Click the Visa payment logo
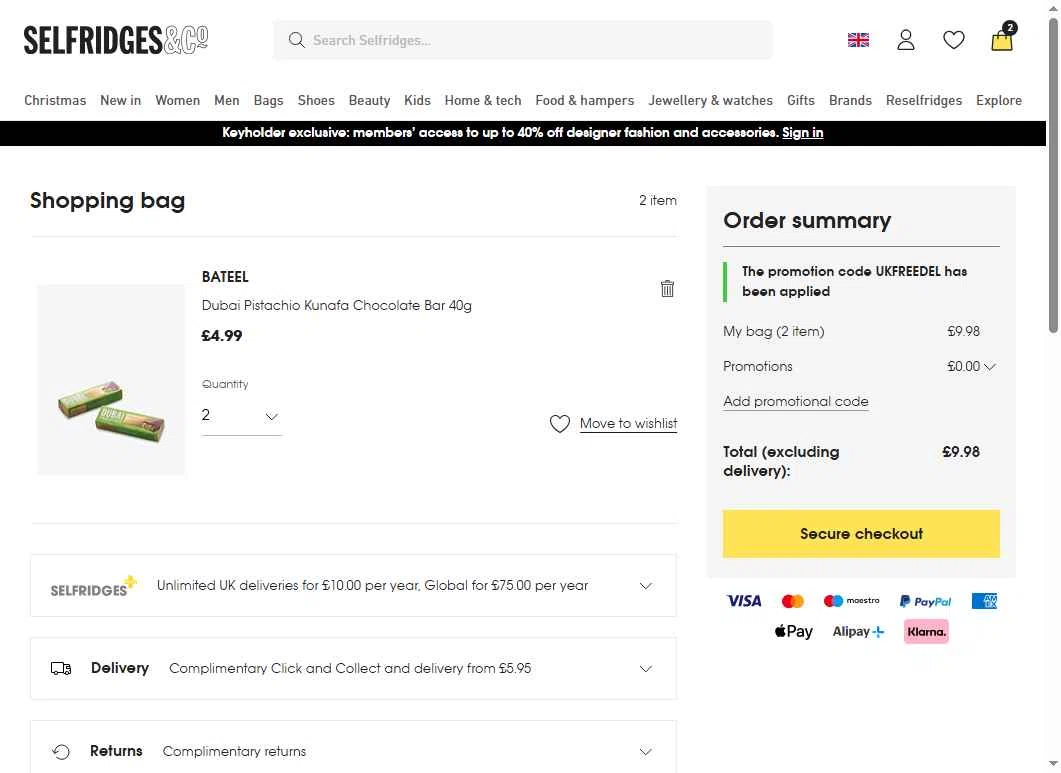The width and height of the screenshot is (1061, 773). [744, 601]
